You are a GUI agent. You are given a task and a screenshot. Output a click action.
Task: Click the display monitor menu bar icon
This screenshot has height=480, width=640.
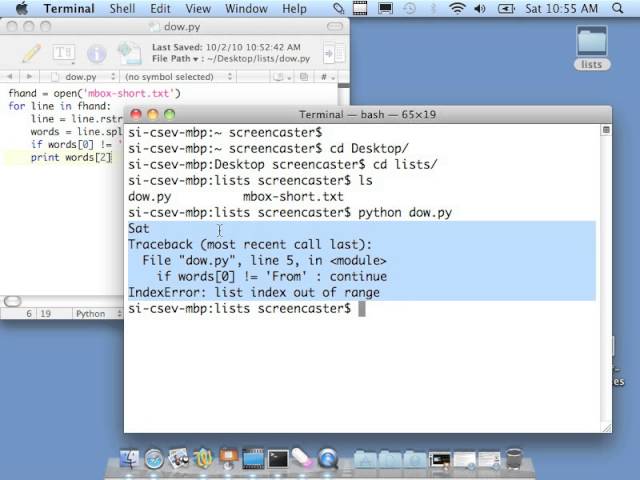[385, 8]
